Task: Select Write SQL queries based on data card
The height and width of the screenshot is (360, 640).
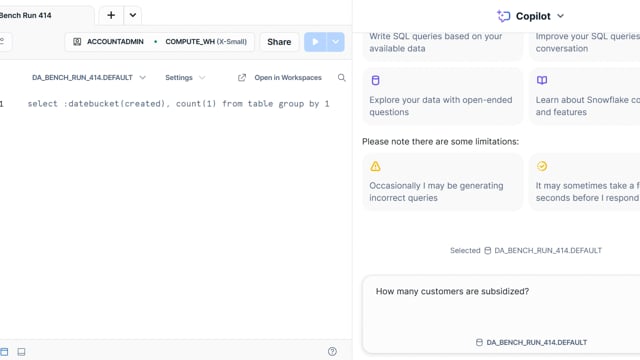Action: tap(442, 45)
